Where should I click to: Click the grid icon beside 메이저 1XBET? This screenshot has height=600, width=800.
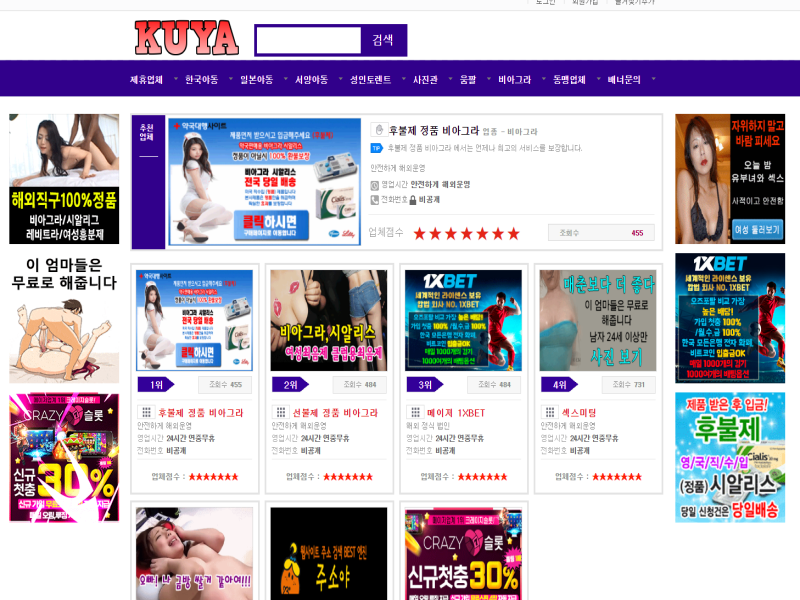coord(414,412)
